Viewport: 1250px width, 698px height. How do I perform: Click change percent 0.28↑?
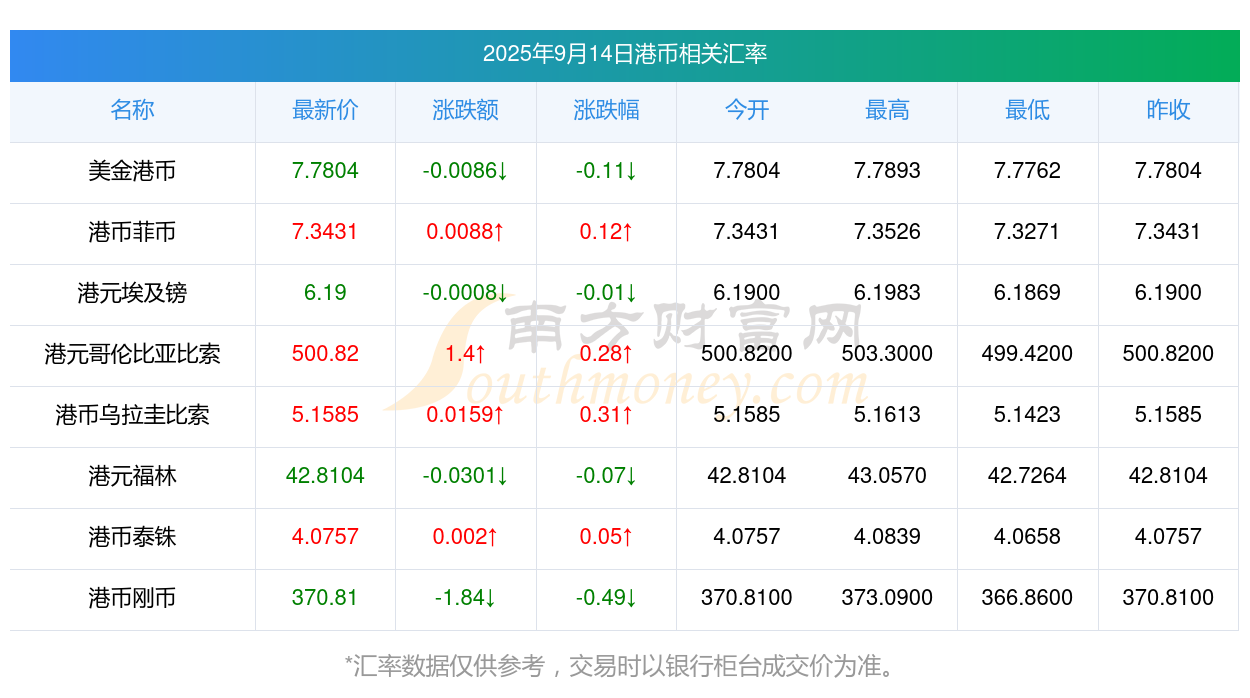pos(606,354)
